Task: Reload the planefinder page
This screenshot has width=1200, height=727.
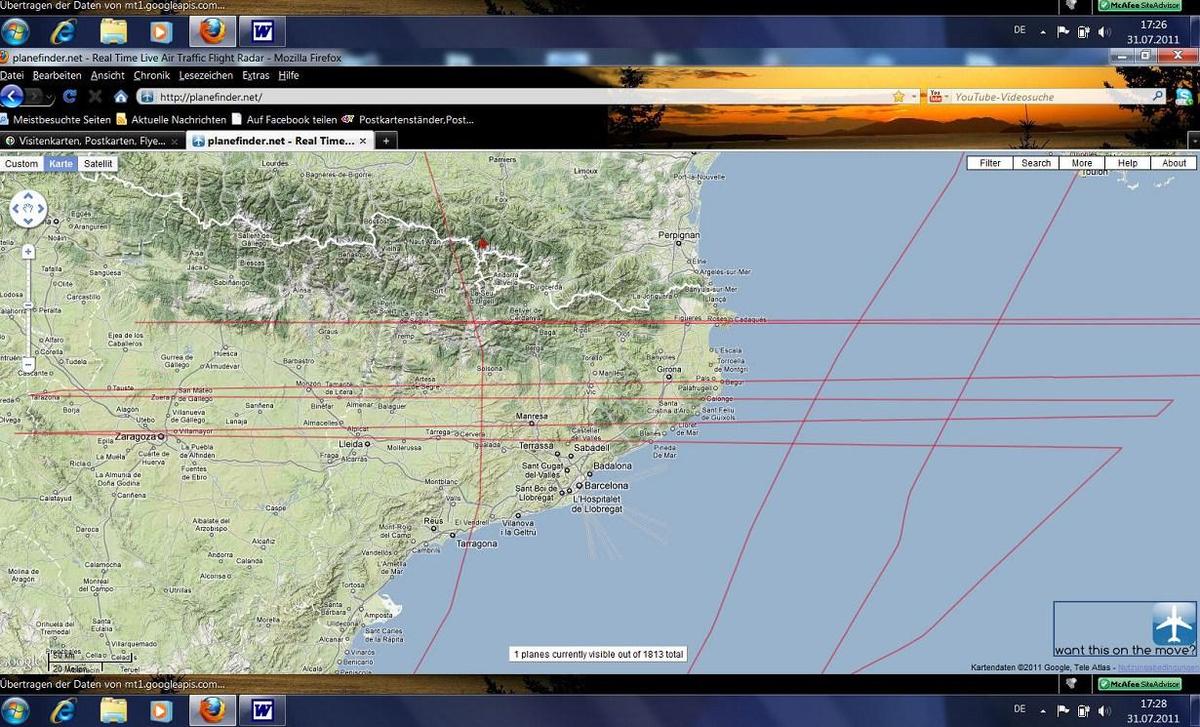Action: pos(70,97)
